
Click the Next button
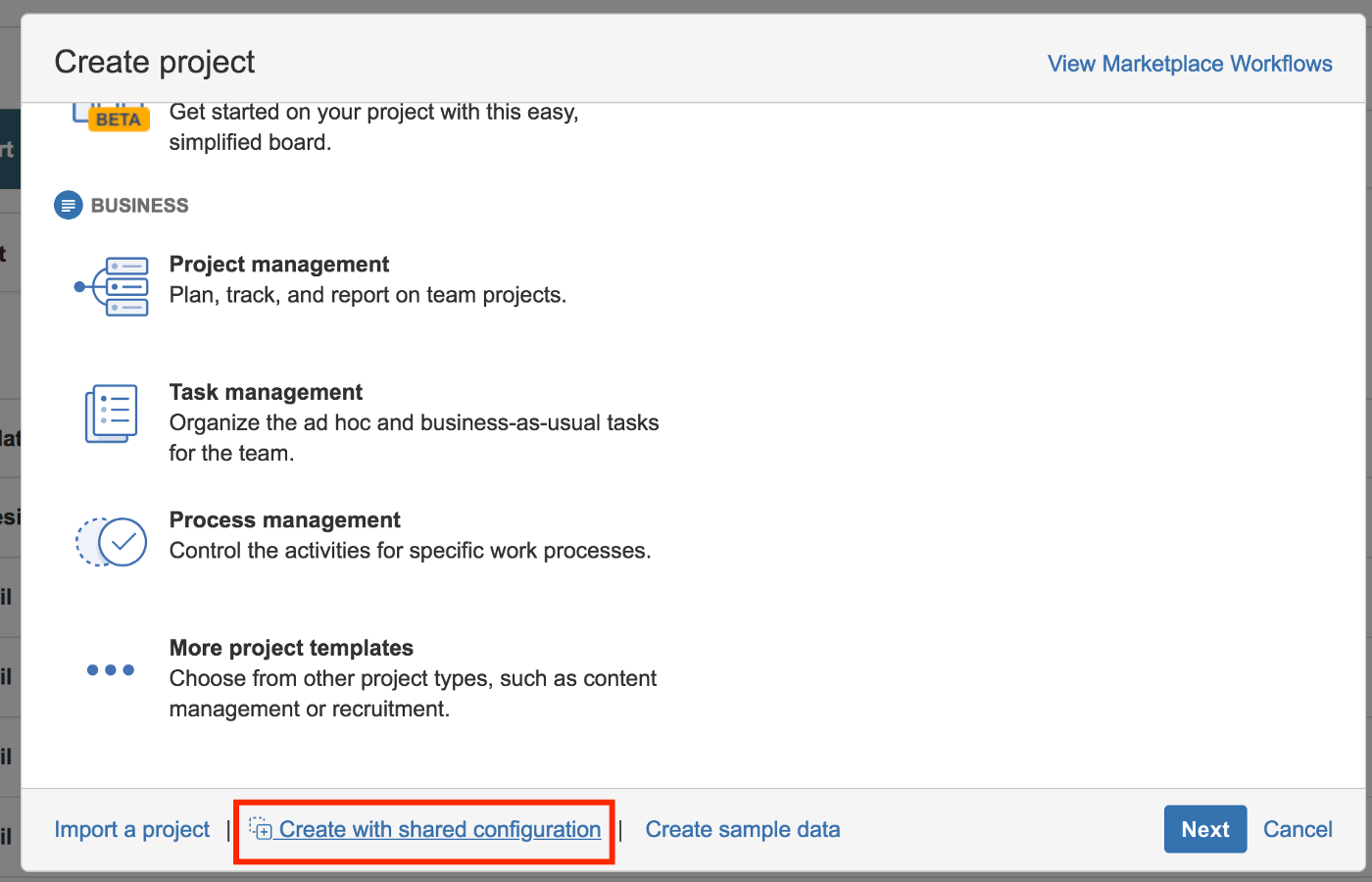(1205, 829)
